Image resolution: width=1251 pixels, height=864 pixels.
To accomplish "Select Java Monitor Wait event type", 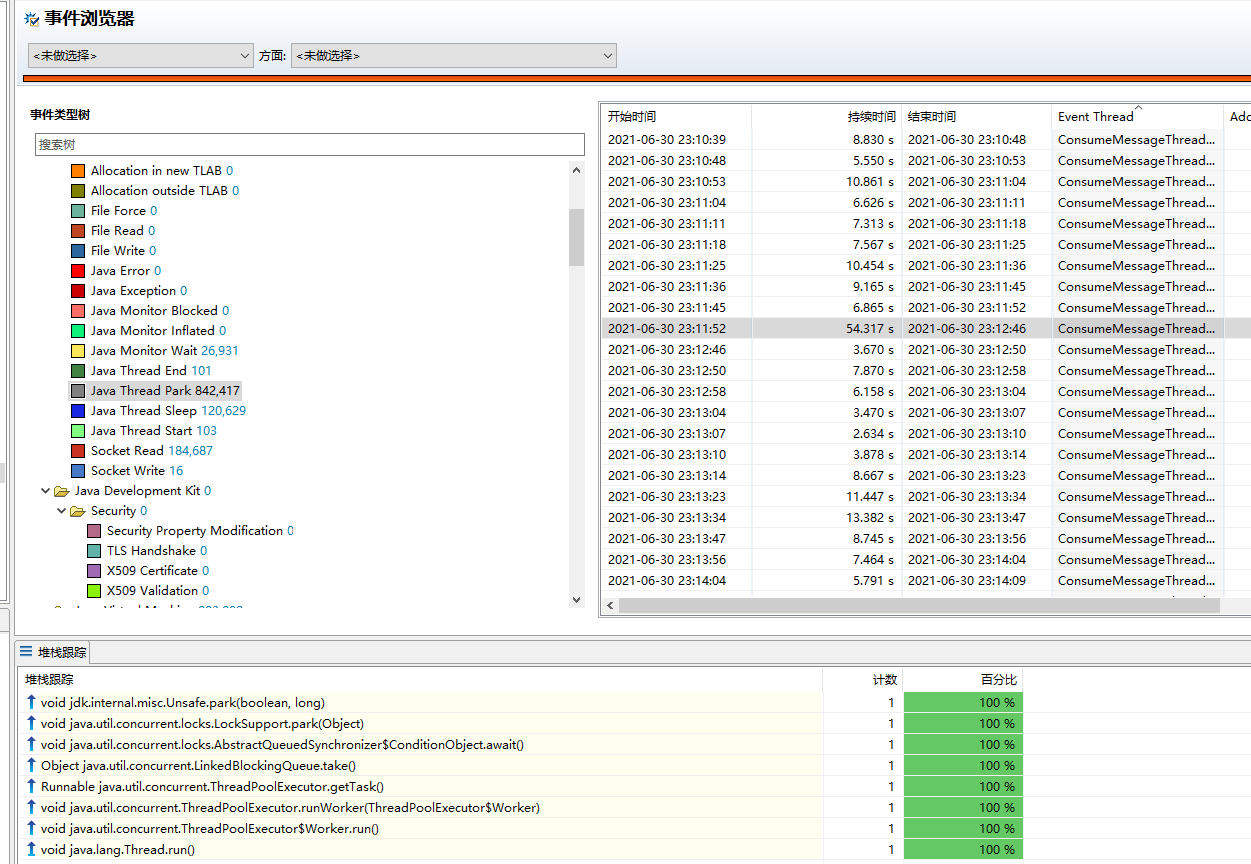I will click(143, 351).
